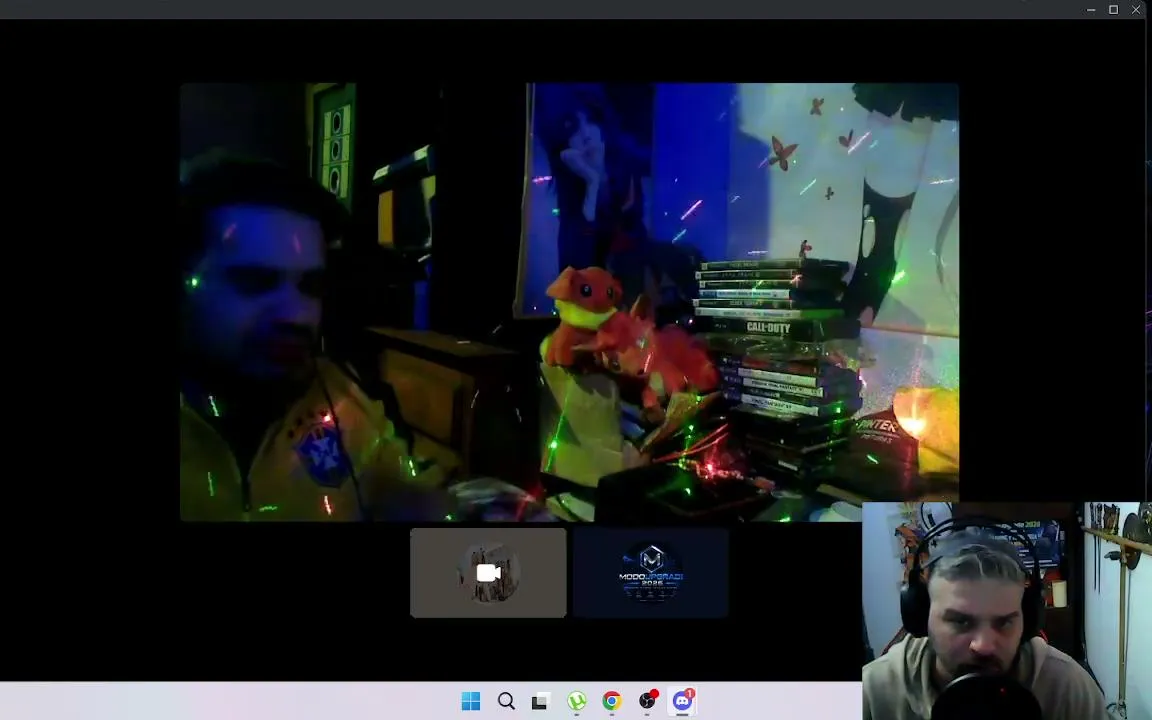Switch to OBS Studio in the taskbar
Screen dimensions: 1152x720
coord(647,701)
